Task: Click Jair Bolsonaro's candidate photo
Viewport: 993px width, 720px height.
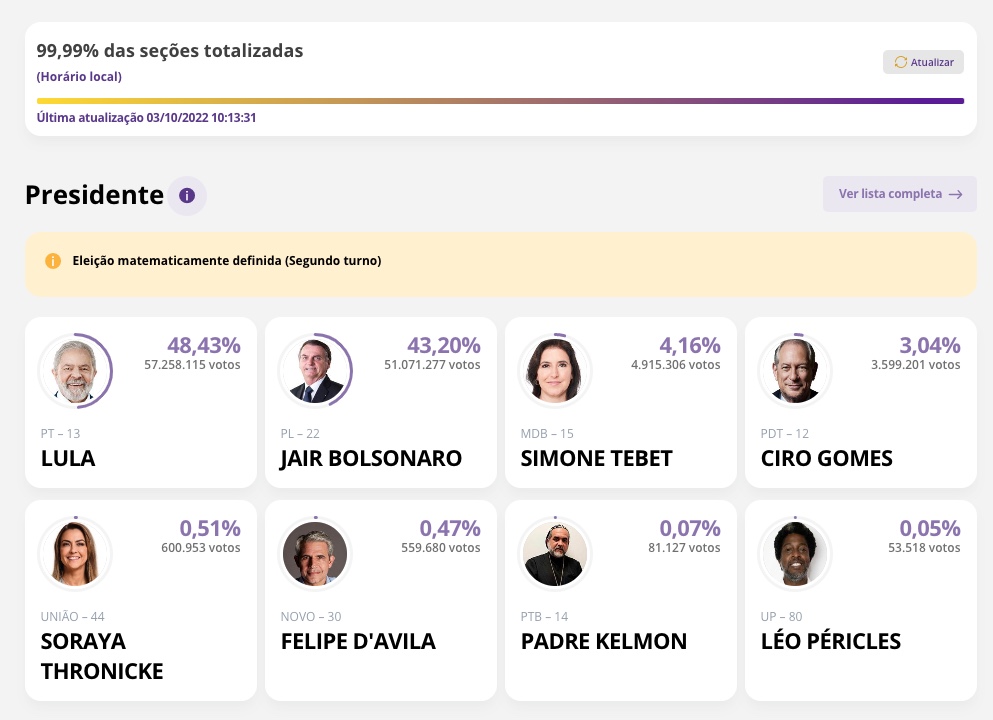Action: coord(315,370)
